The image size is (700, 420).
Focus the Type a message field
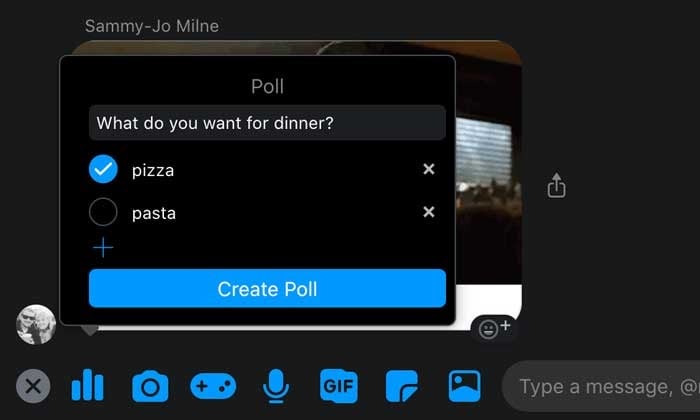[x=601, y=387]
